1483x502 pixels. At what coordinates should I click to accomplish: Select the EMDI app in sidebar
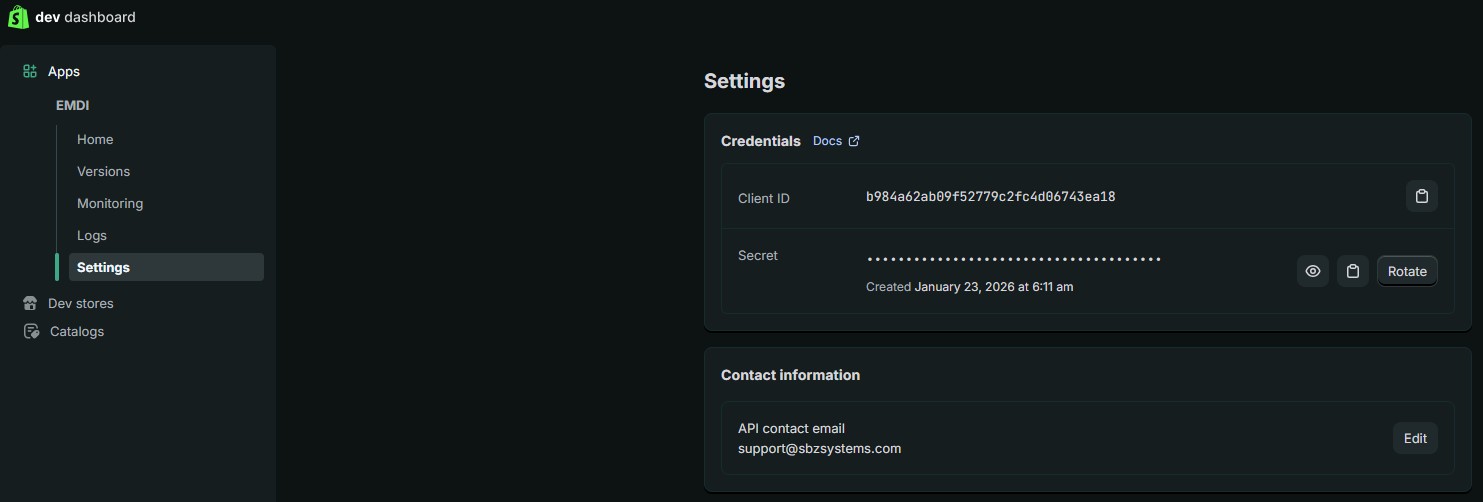(73, 105)
